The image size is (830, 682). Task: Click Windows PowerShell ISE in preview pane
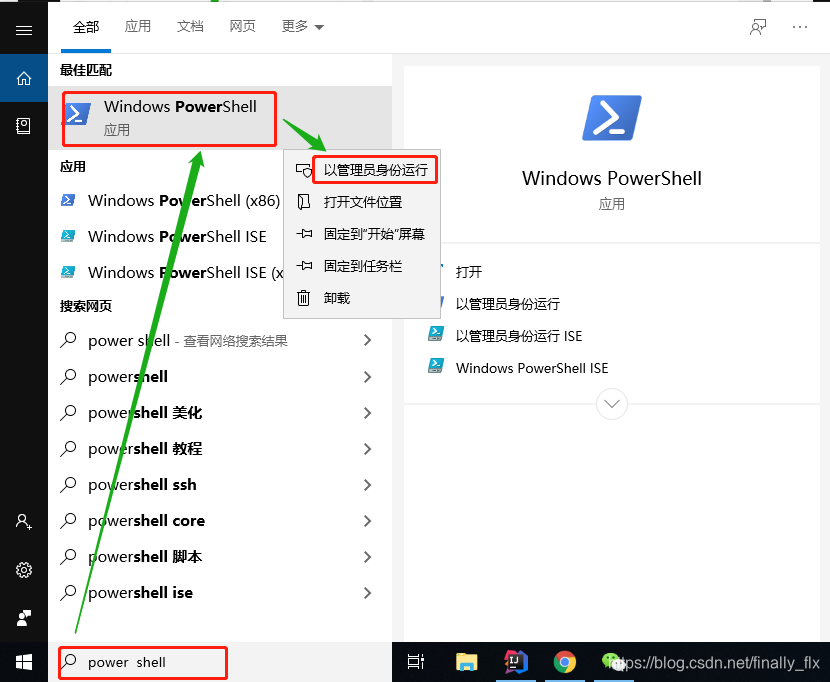tap(532, 368)
